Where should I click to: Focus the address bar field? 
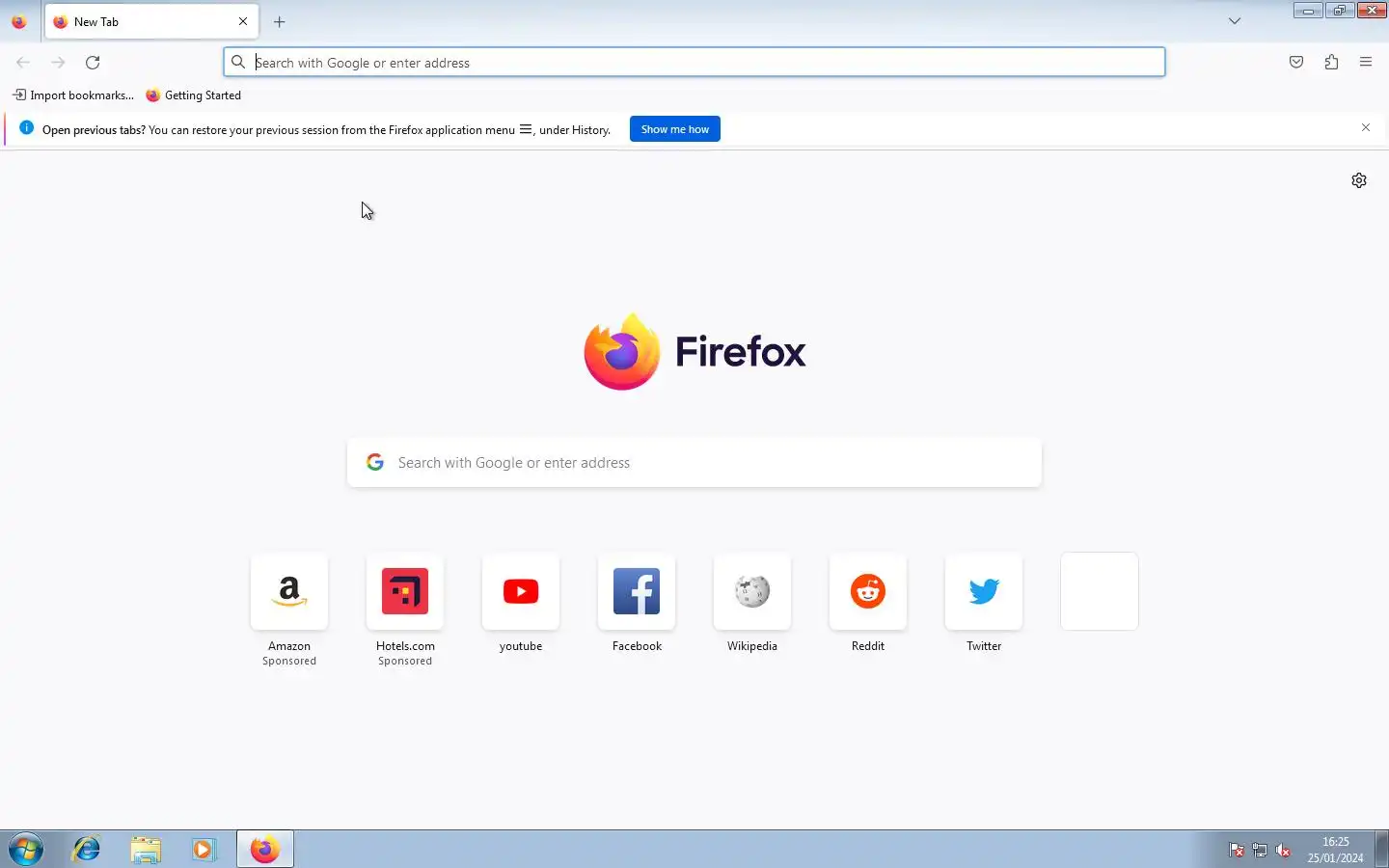[694, 63]
